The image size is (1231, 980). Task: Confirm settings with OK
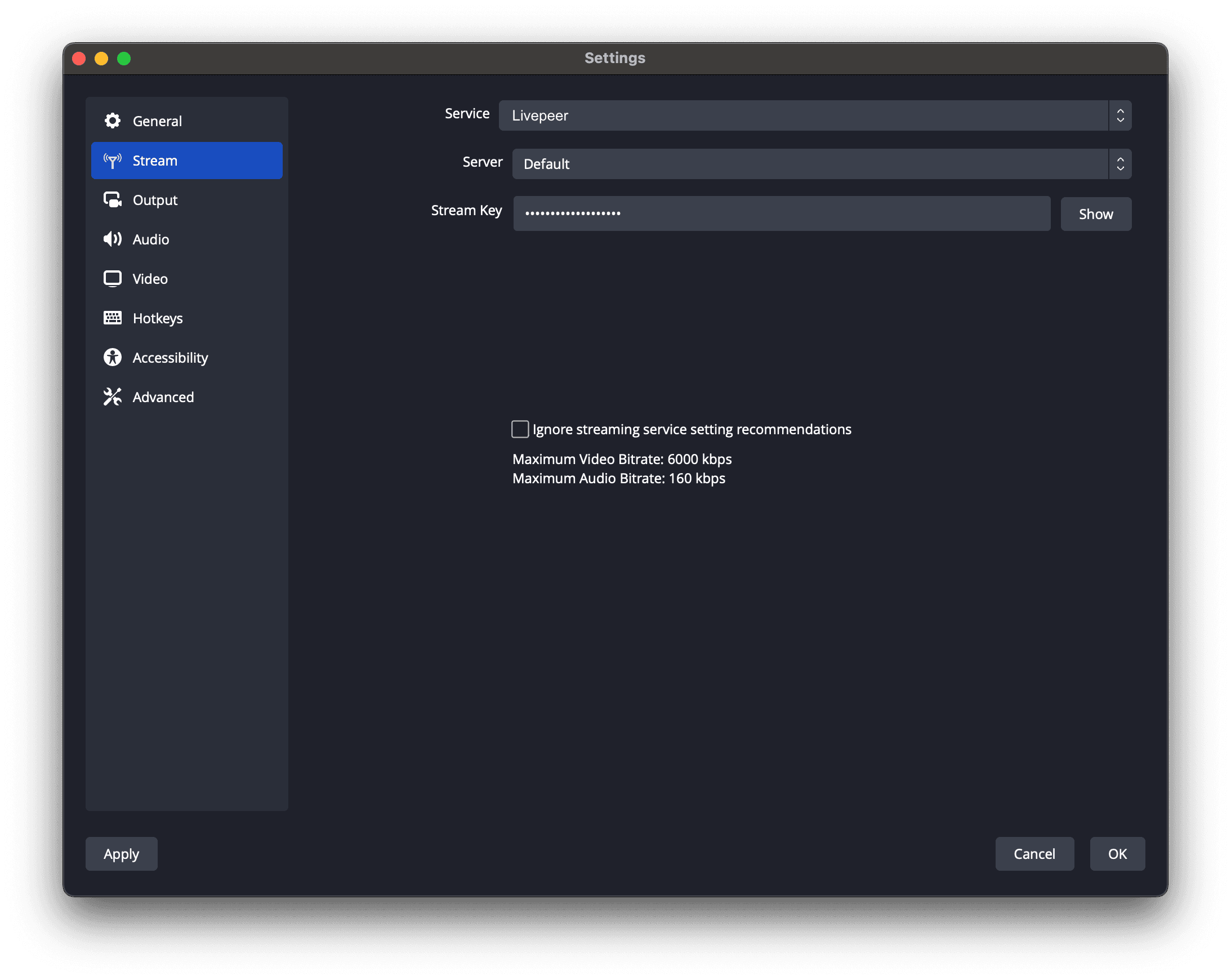pos(1117,854)
